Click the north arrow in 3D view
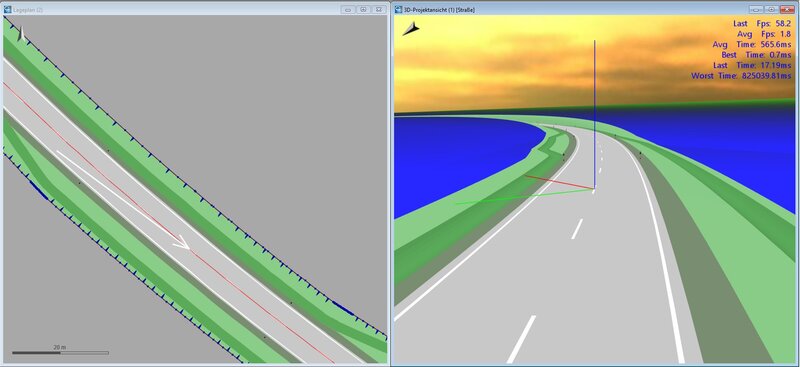 [x=411, y=29]
